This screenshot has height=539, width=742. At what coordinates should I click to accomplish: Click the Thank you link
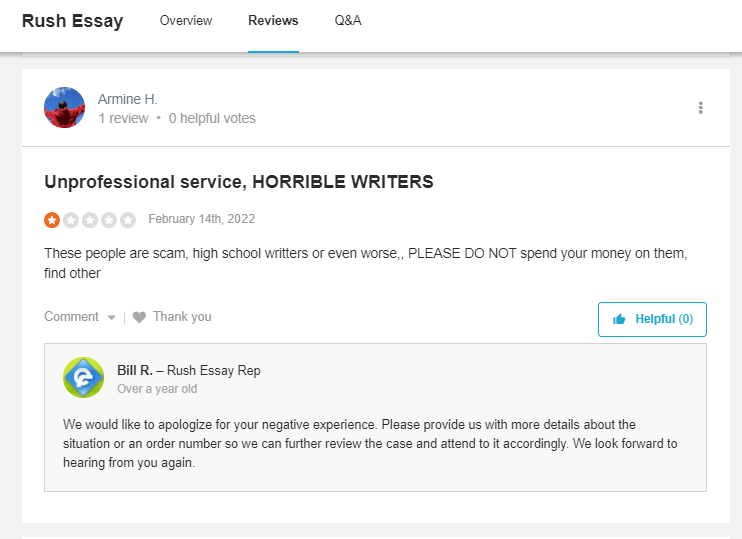coord(182,317)
